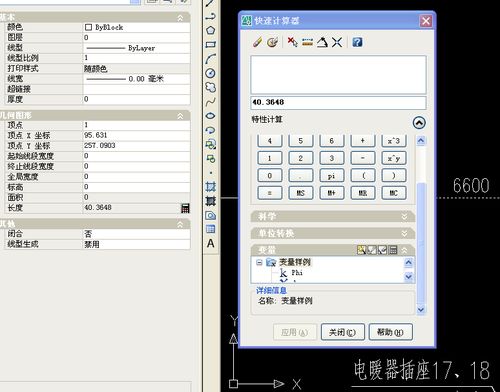This screenshot has width=500, height=392.
Task: Click the clear history icon in QuickCalc
Action: click(272, 42)
